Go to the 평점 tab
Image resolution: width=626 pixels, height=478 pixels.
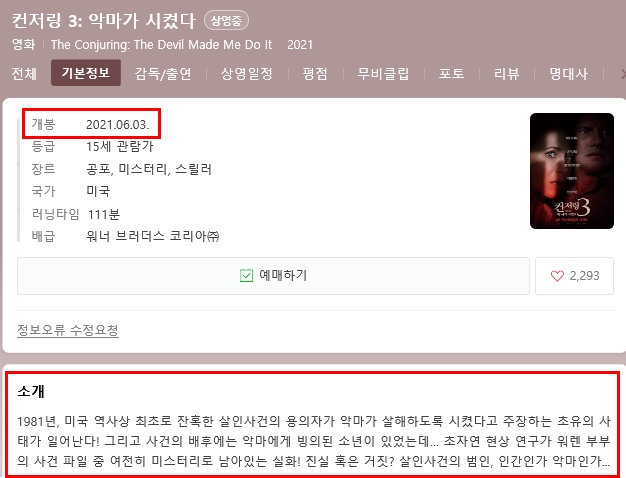pos(315,73)
